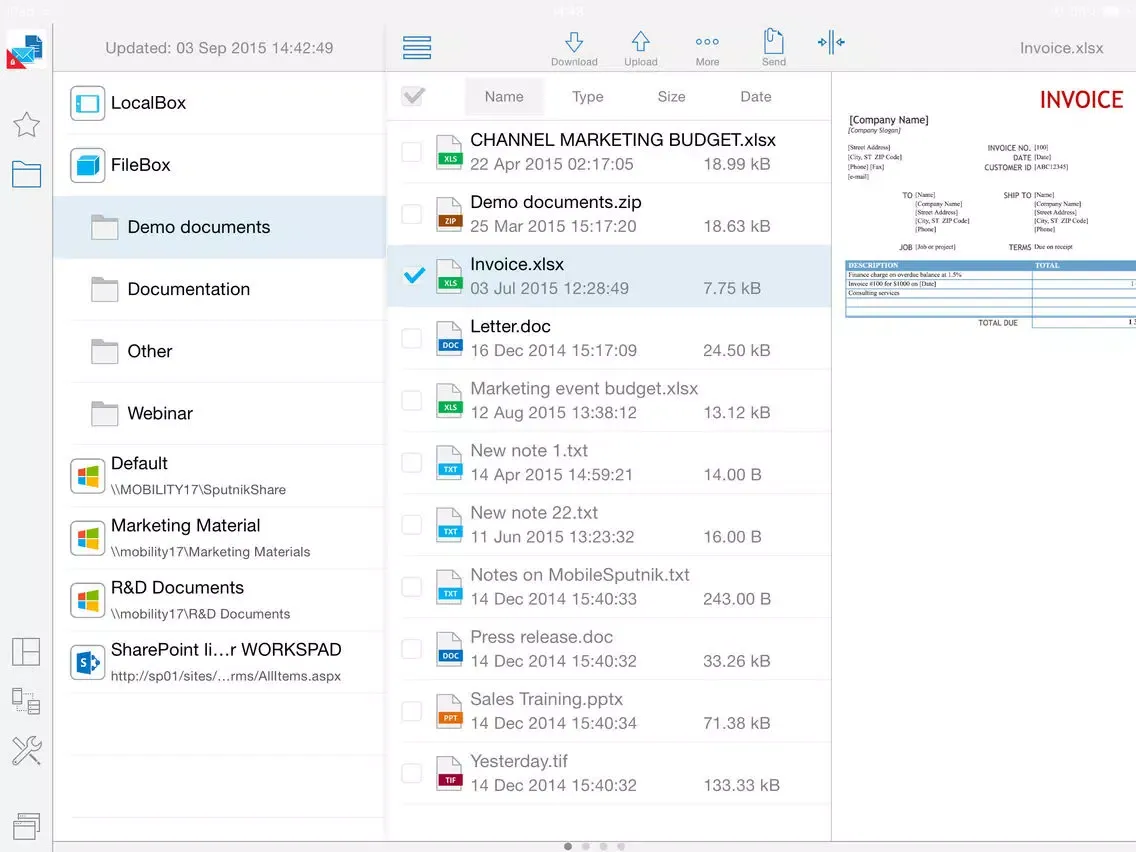The height and width of the screenshot is (852, 1136).
Task: Select the FileBox storage cube icon
Action: point(88,164)
